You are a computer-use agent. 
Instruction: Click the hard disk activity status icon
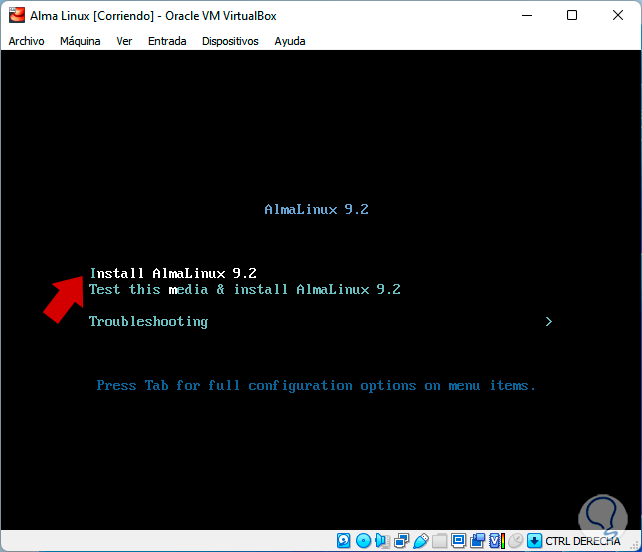coord(344,541)
